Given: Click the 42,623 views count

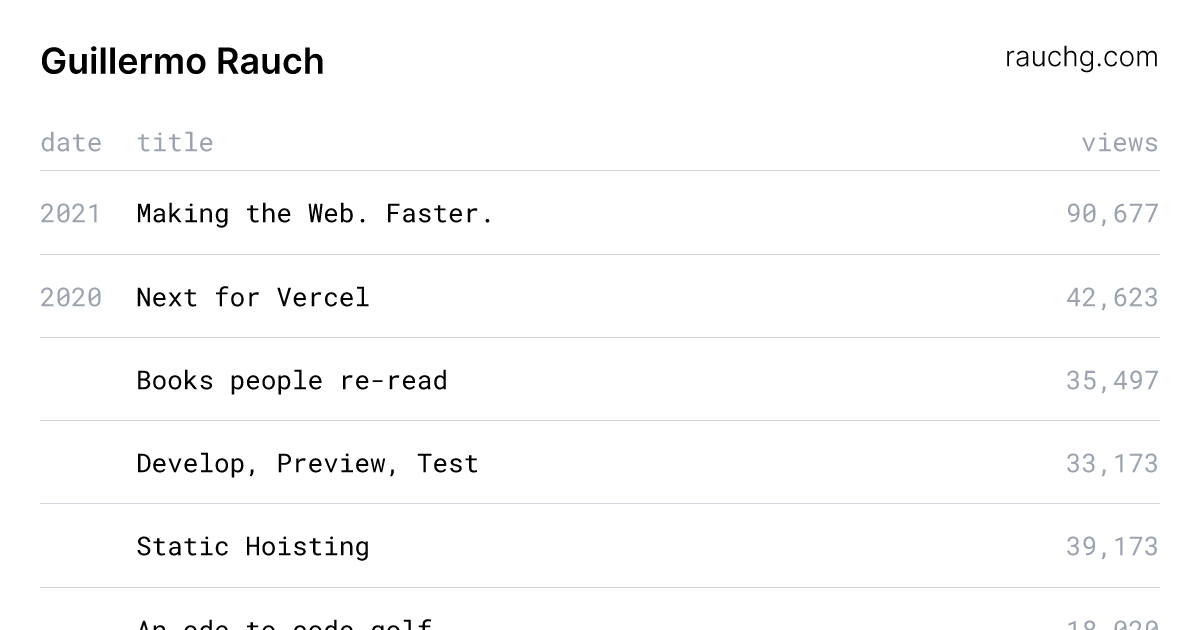Looking at the screenshot, I should point(1112,297).
